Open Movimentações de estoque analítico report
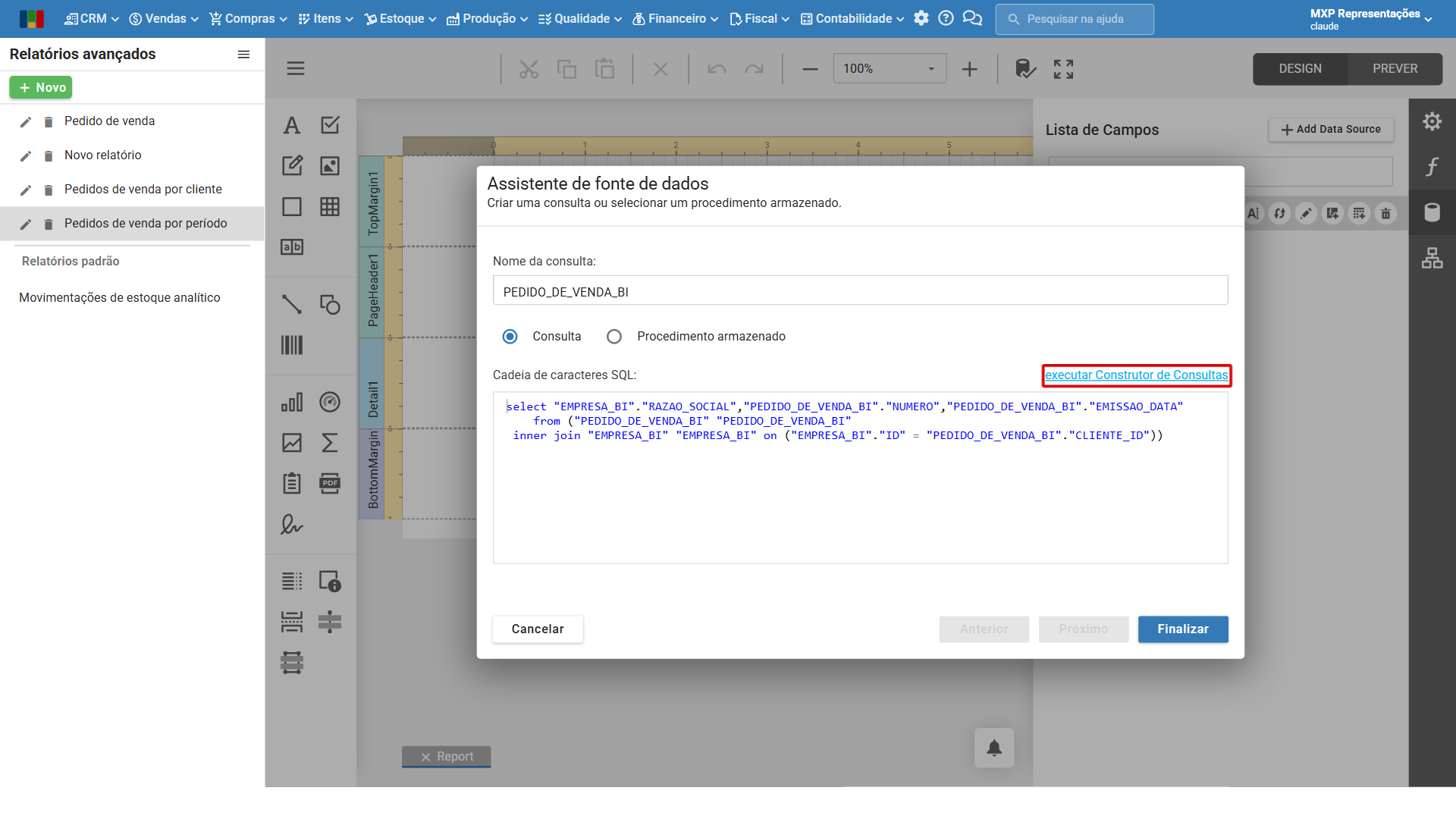 [119, 298]
